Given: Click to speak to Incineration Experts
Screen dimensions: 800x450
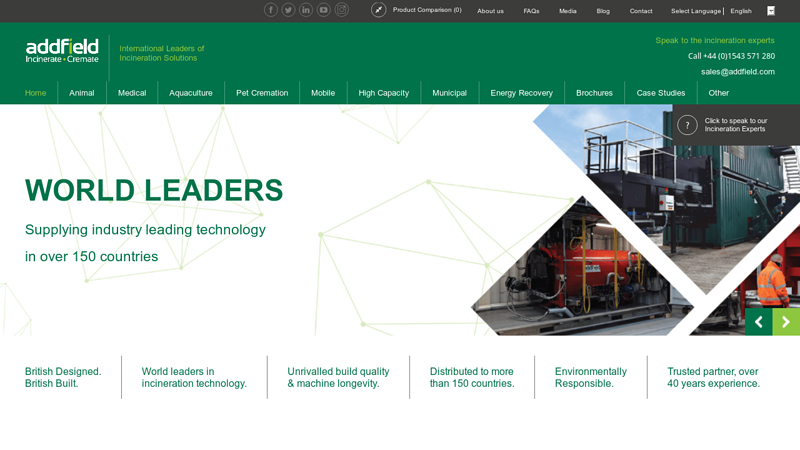Looking at the screenshot, I should coord(736,125).
